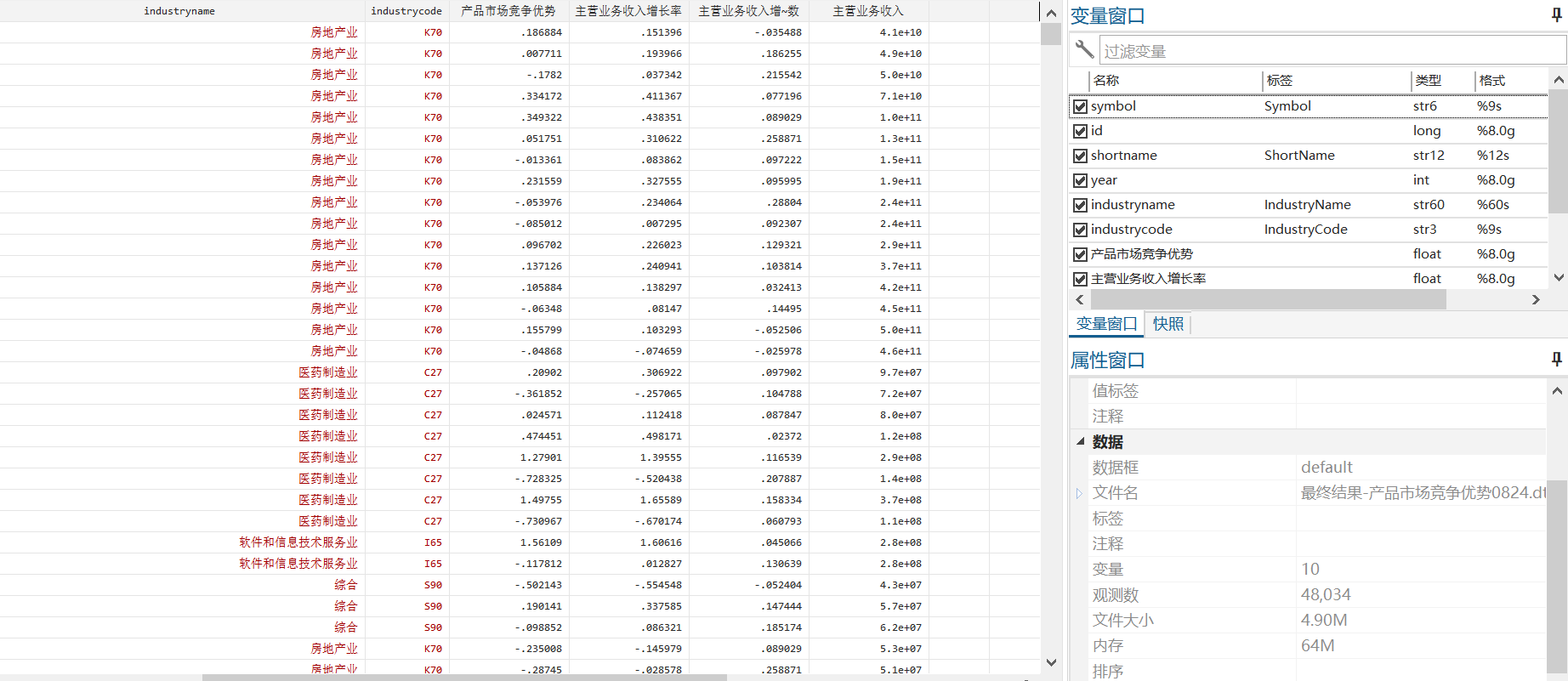
Task: Click the str60 type of industryname
Action: (1429, 205)
